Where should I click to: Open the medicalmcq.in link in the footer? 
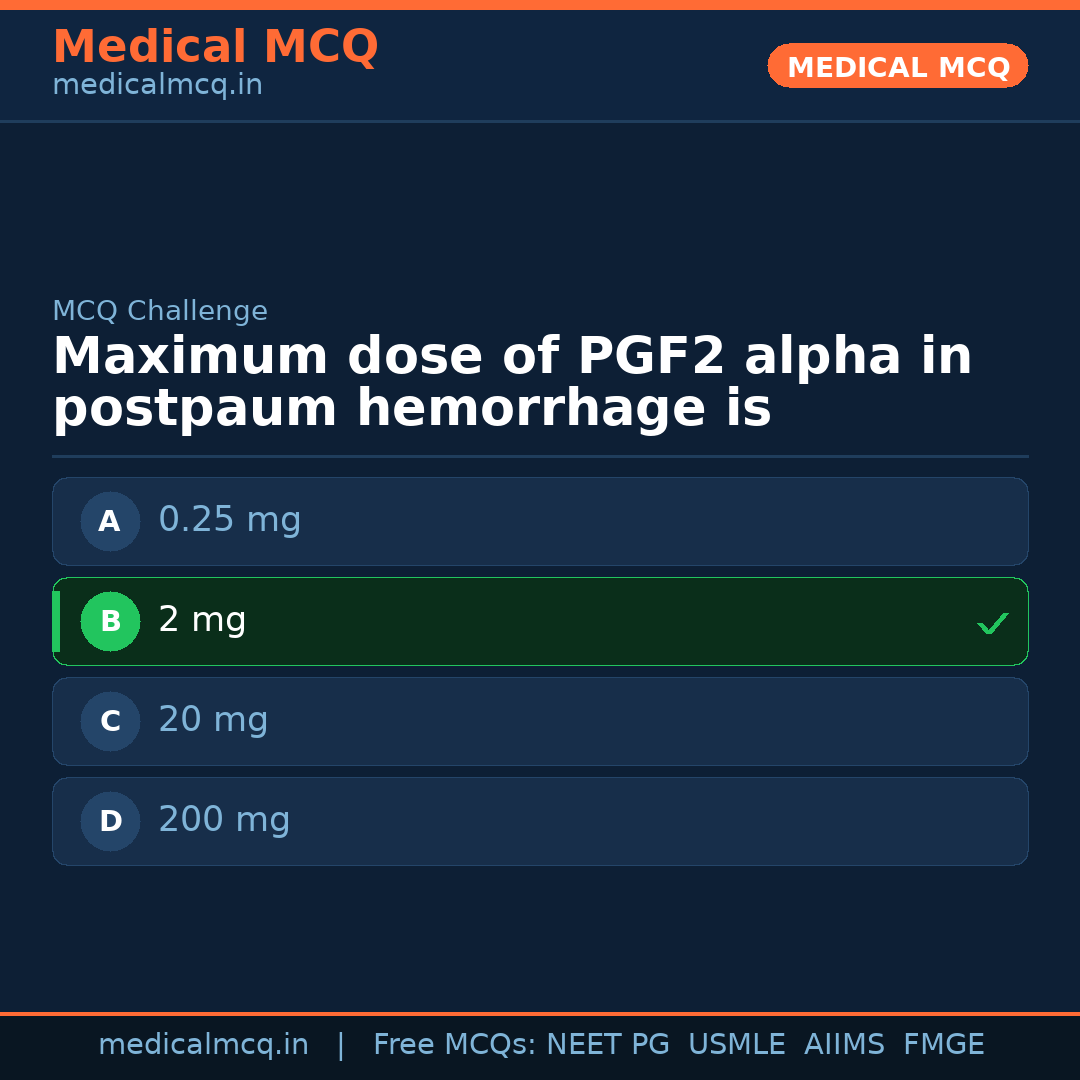(203, 1045)
